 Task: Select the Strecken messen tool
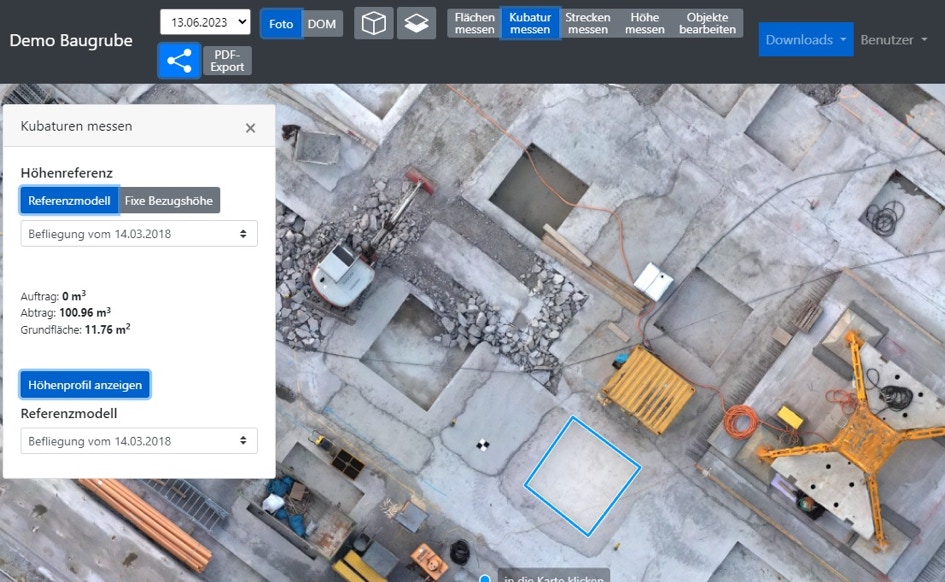point(587,23)
